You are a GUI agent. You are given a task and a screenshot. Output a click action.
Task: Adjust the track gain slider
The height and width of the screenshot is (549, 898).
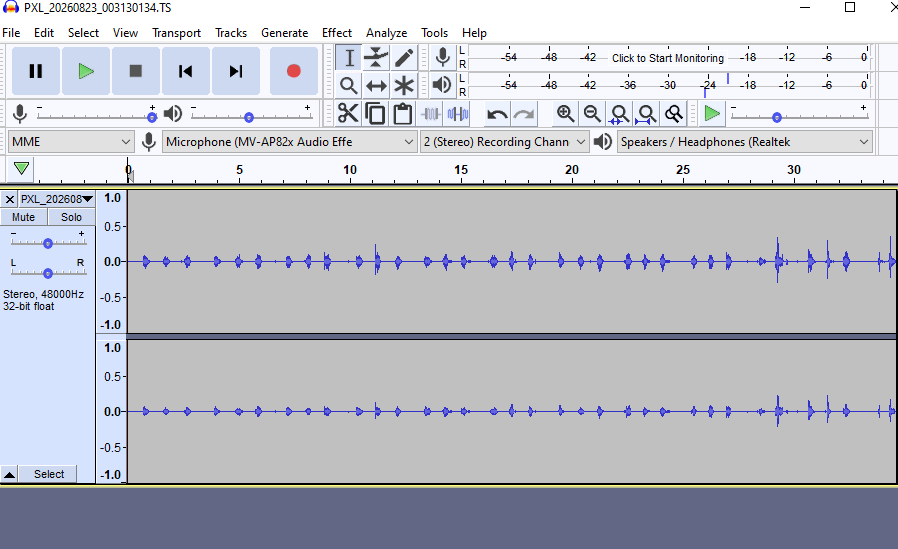[48, 243]
